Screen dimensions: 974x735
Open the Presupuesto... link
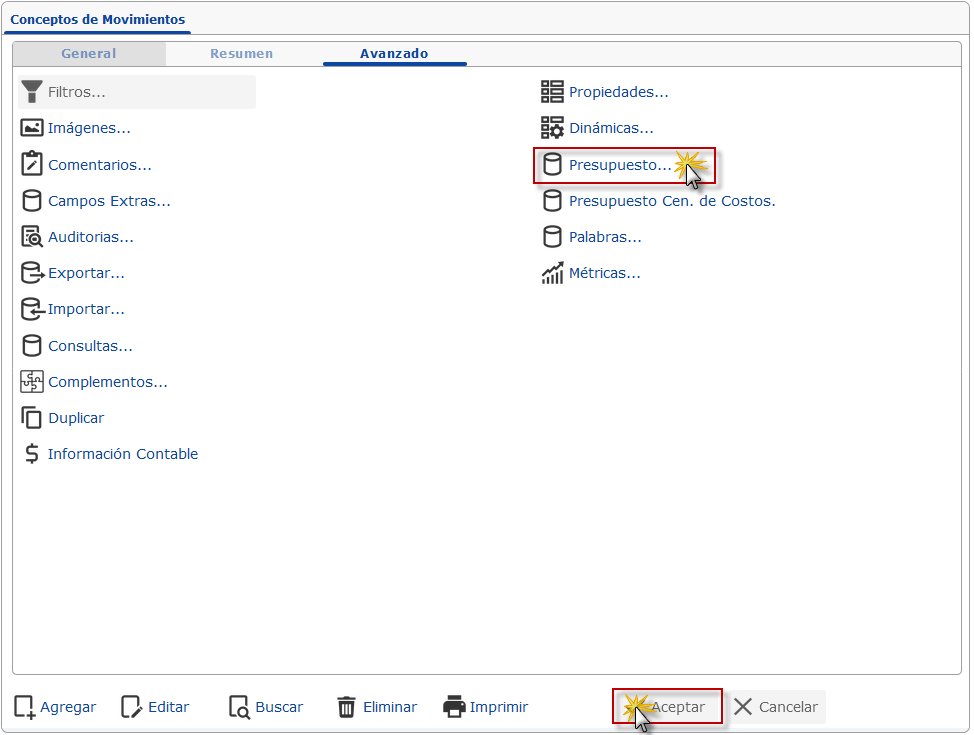[620, 165]
